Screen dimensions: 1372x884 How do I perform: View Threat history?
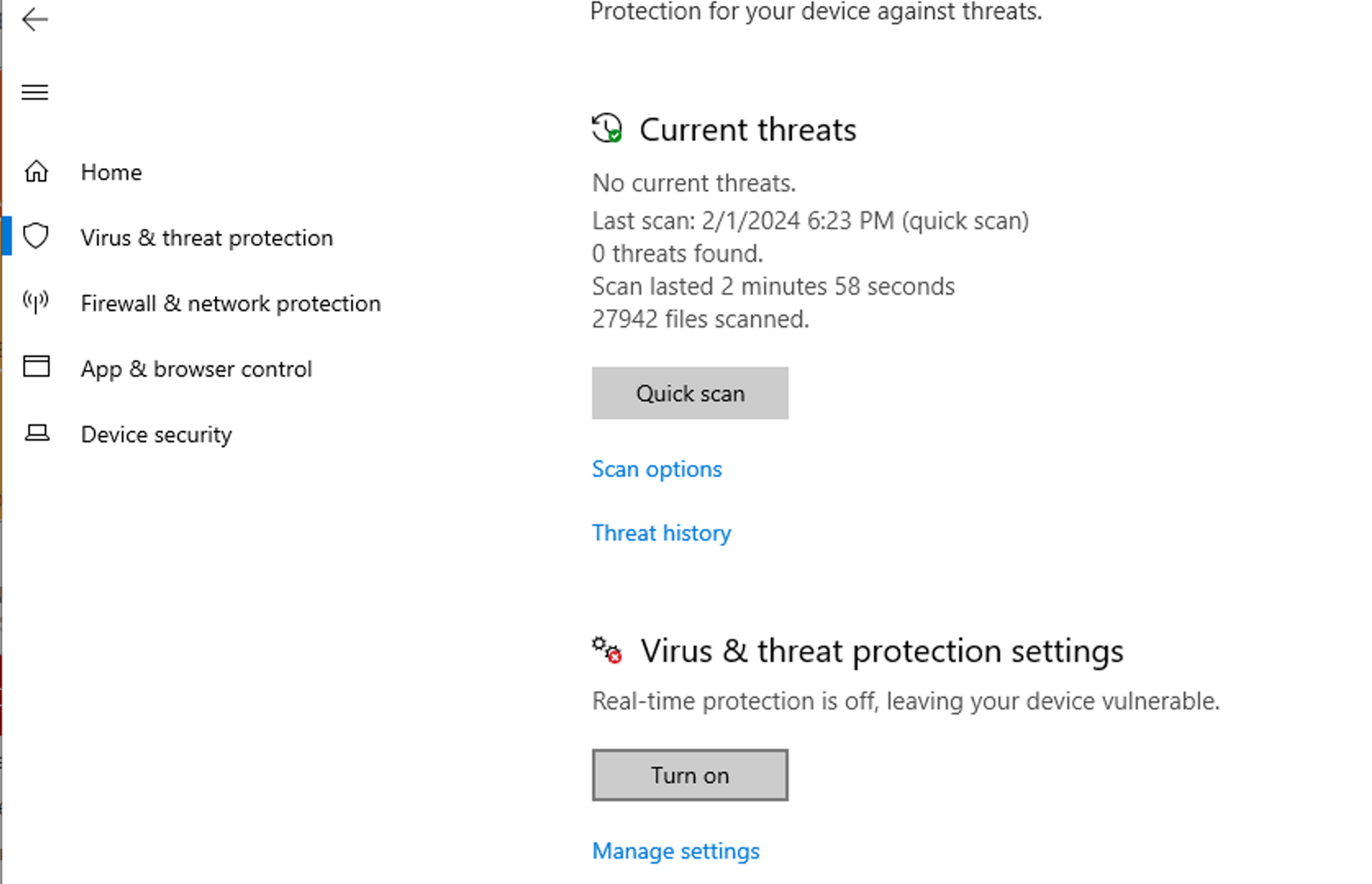point(661,533)
